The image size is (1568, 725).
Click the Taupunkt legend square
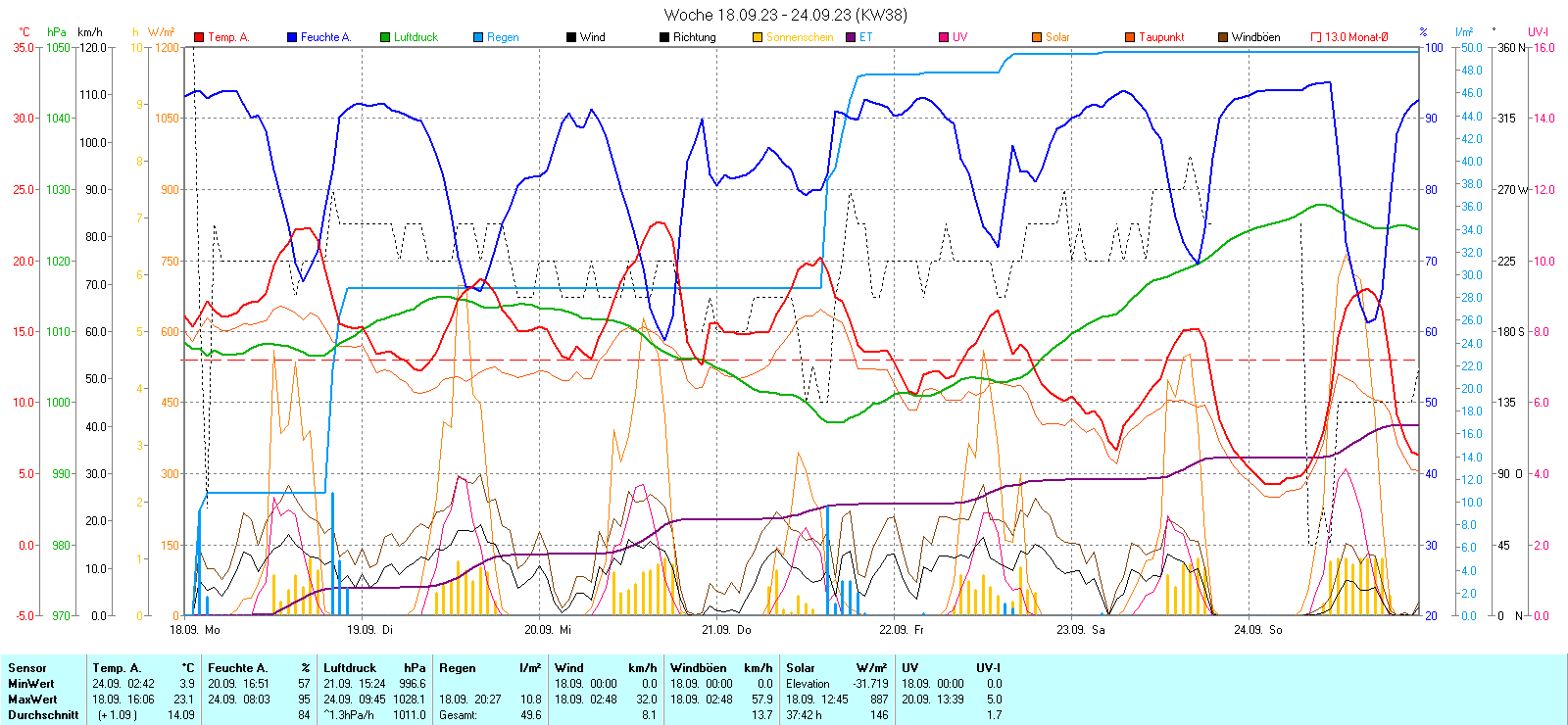(x=1130, y=37)
